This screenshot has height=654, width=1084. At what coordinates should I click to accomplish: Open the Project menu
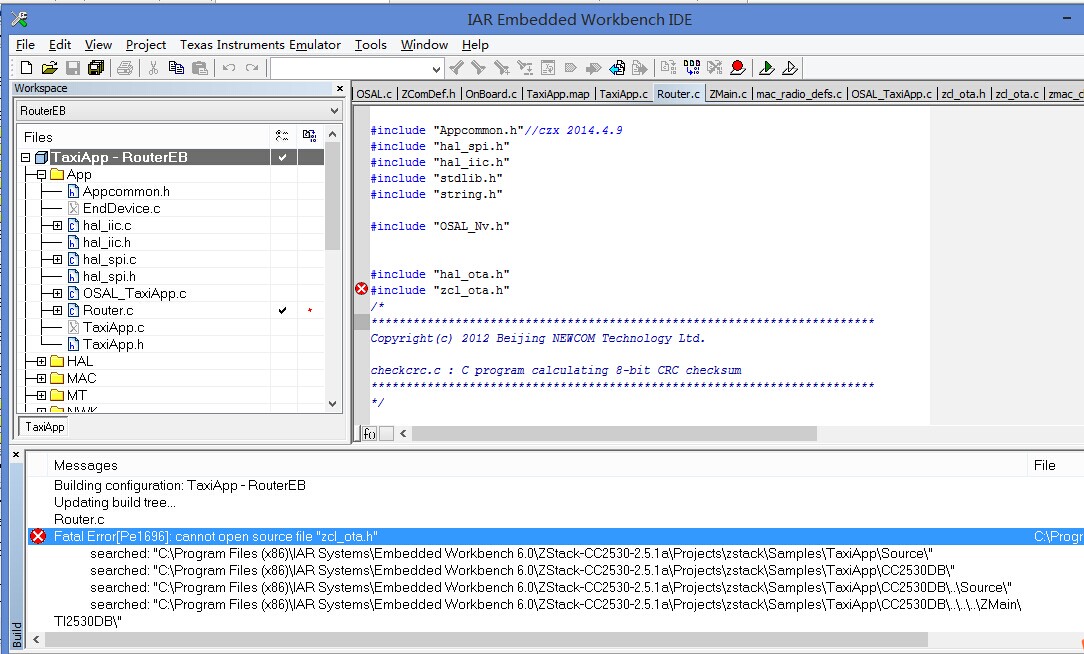tap(146, 44)
